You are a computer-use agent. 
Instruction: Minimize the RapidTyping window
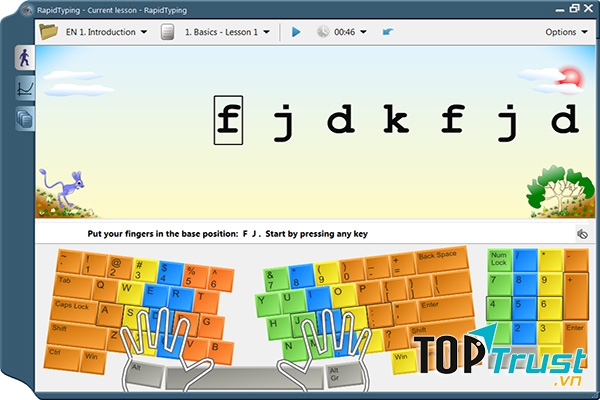(560, 9)
